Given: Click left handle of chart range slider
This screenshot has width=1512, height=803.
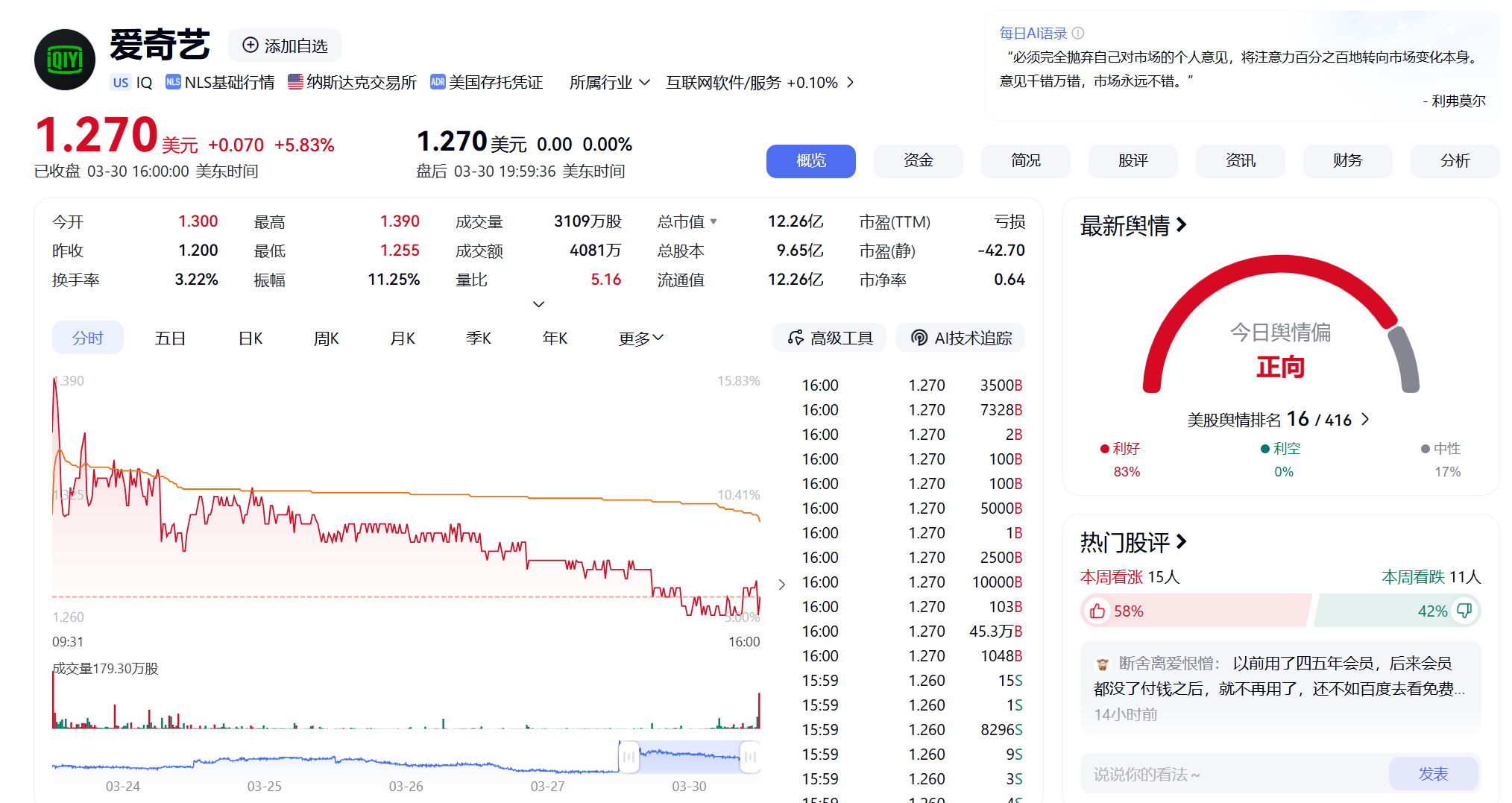Looking at the screenshot, I should [x=629, y=758].
